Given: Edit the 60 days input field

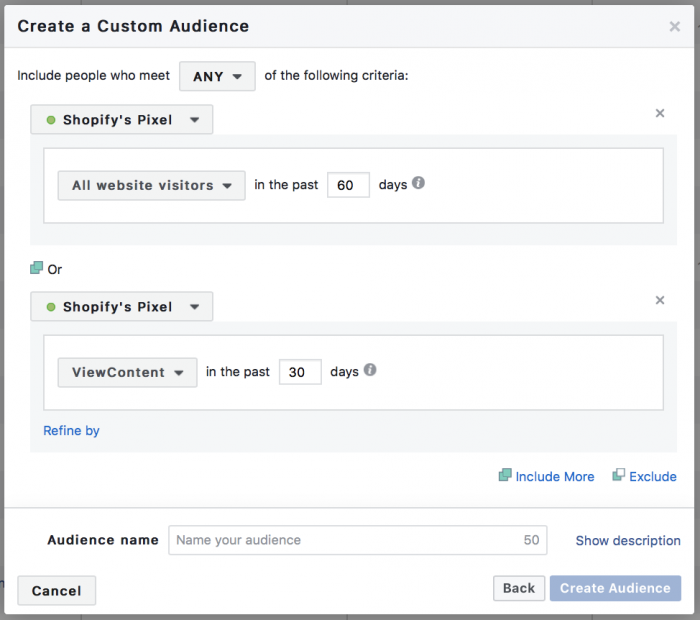Looking at the screenshot, I should pos(348,185).
